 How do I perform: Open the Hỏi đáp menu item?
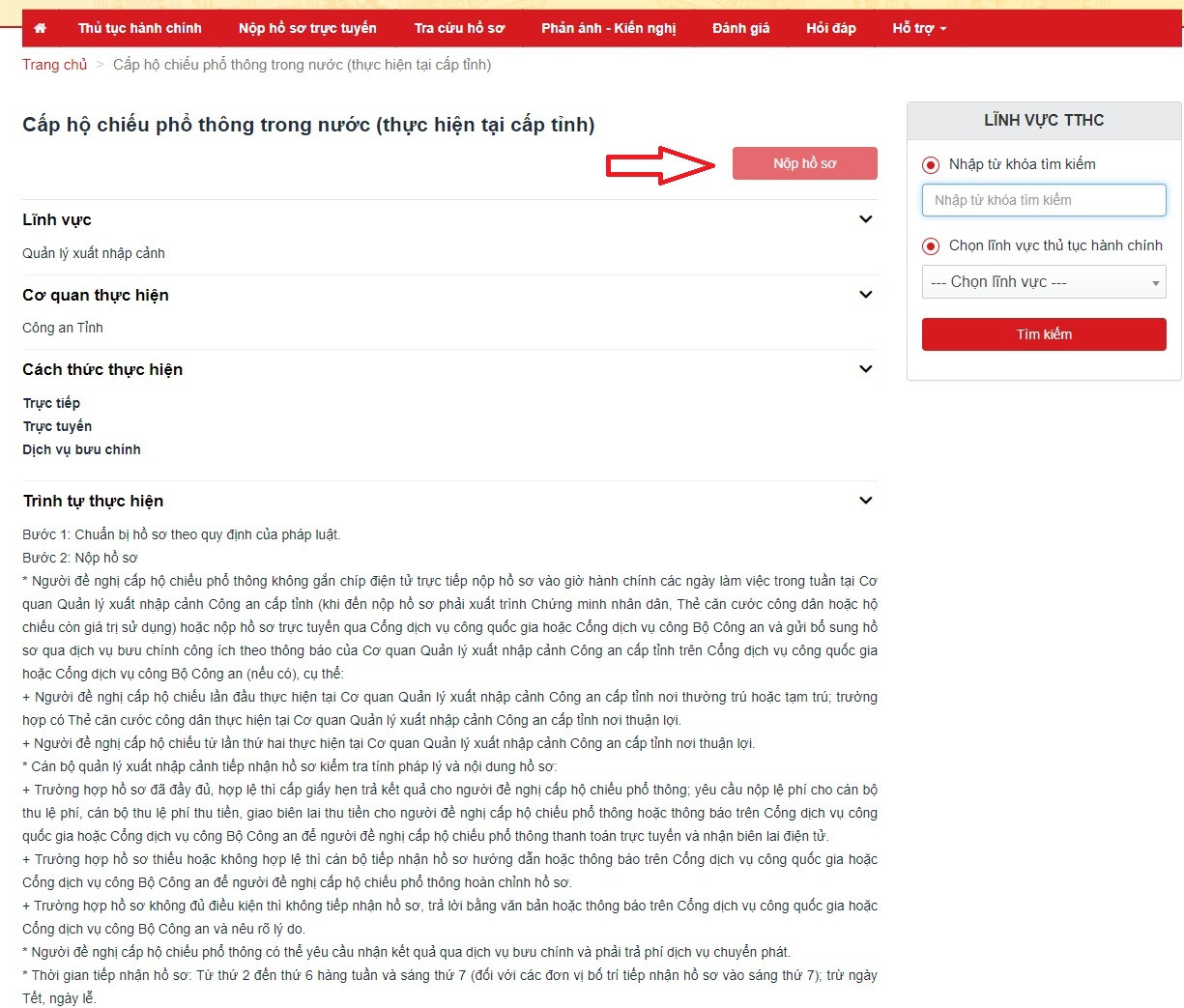pos(831,28)
